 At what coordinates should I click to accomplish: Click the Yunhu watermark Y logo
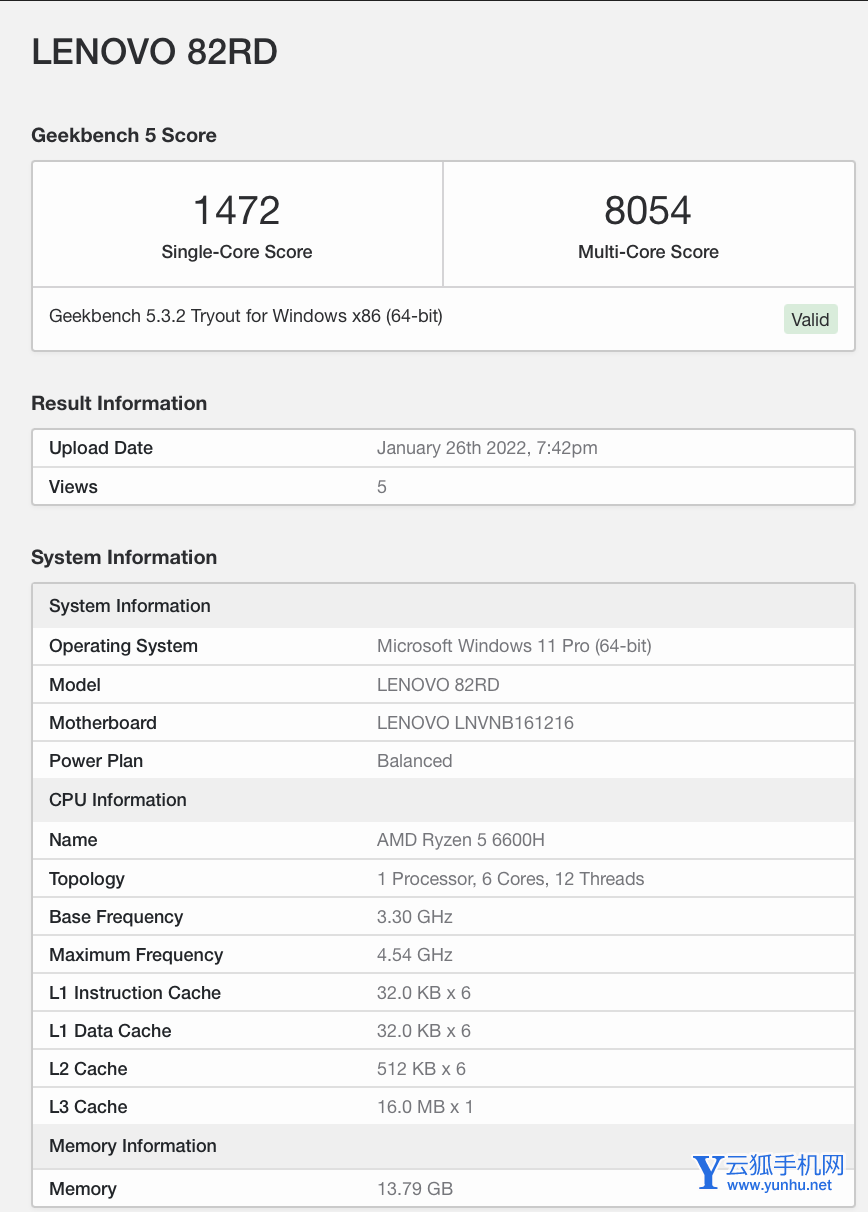(708, 1172)
